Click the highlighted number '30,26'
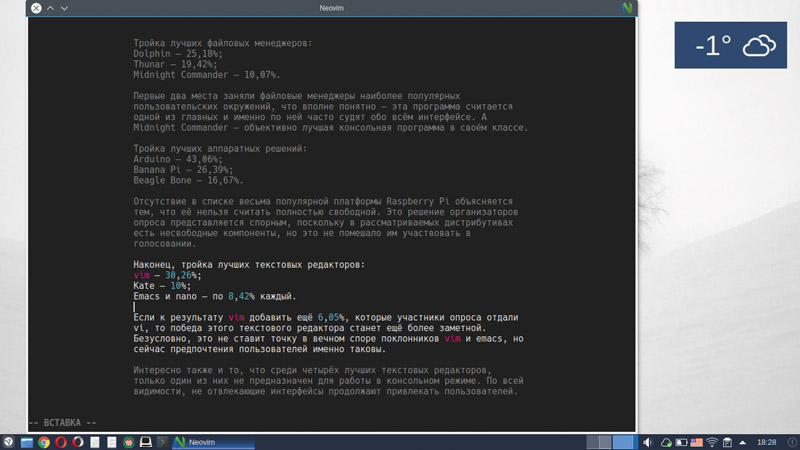 [x=178, y=276]
